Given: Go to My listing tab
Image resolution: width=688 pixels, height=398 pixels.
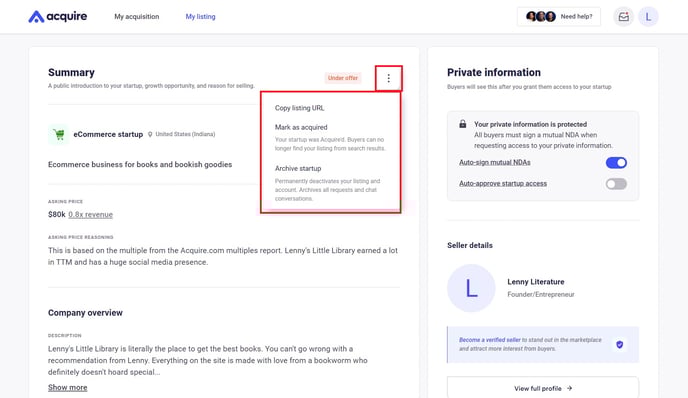Looking at the screenshot, I should (201, 17).
